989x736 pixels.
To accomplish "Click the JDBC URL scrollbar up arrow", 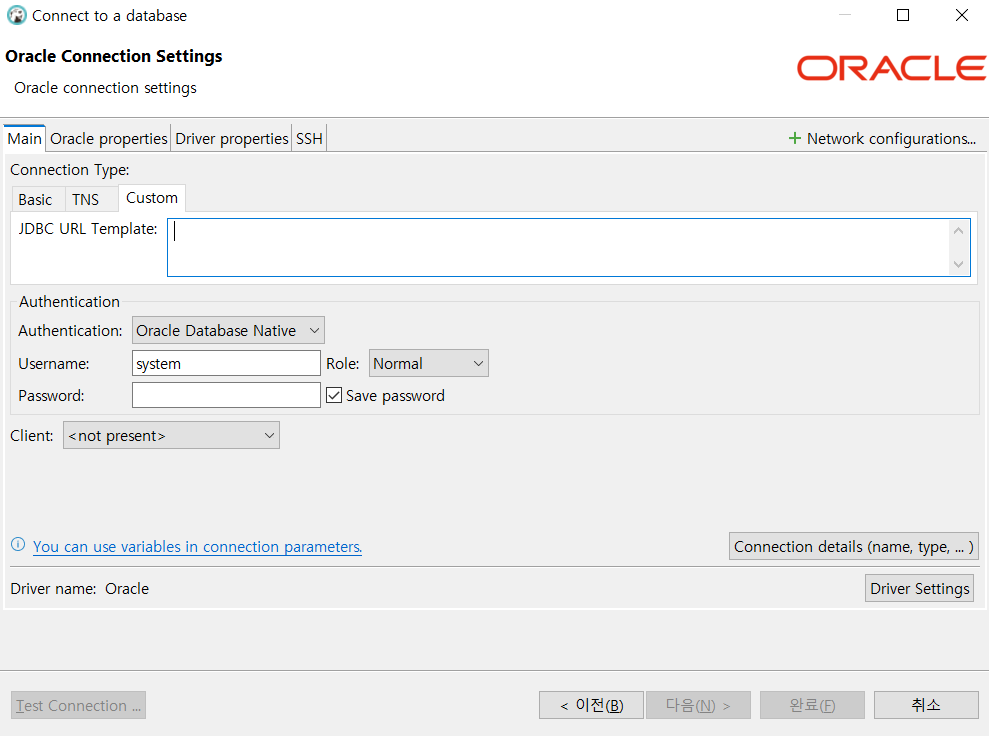I will [x=958, y=231].
